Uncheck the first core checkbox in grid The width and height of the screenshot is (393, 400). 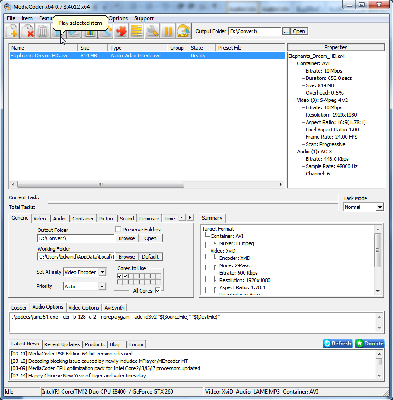[120, 276]
